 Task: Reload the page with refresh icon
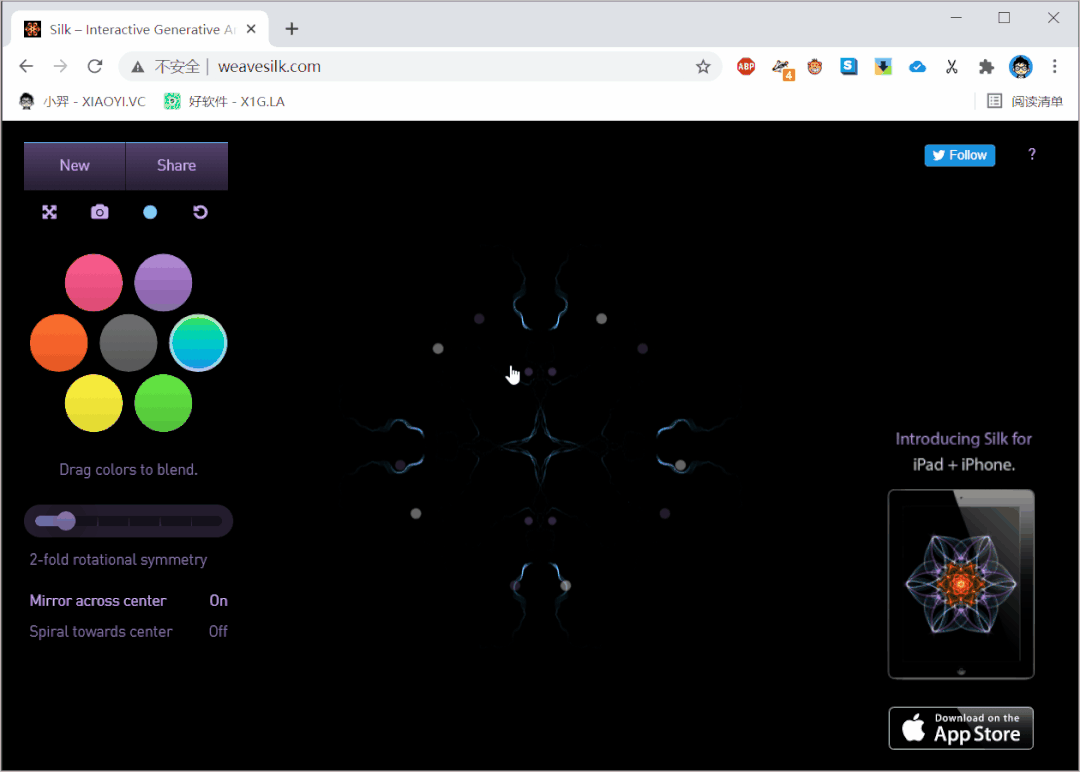[x=95, y=67]
